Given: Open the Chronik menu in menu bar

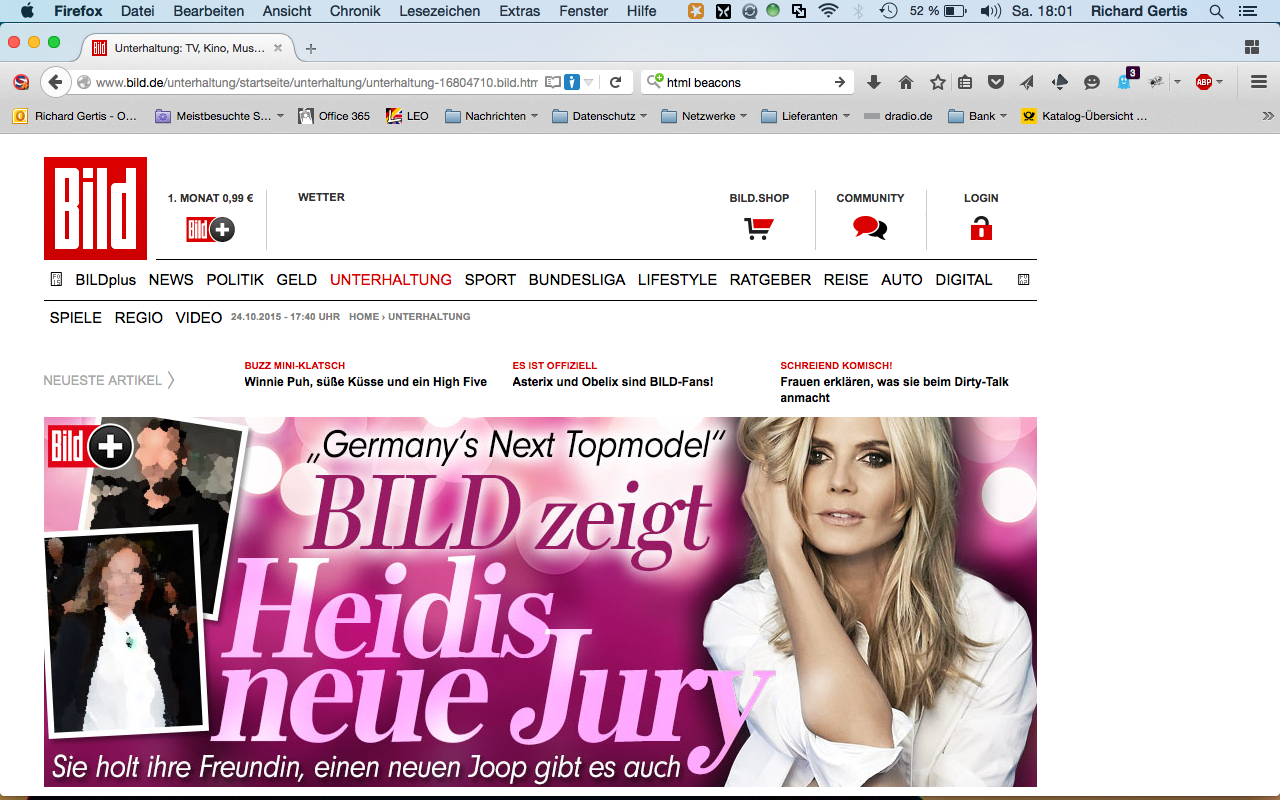Looking at the screenshot, I should click(x=355, y=11).
